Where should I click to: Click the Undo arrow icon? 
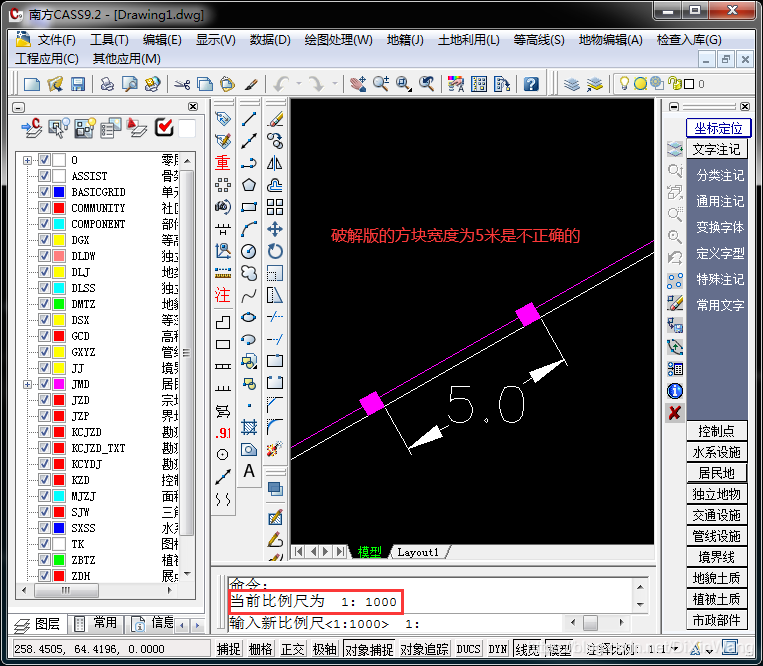pos(282,84)
